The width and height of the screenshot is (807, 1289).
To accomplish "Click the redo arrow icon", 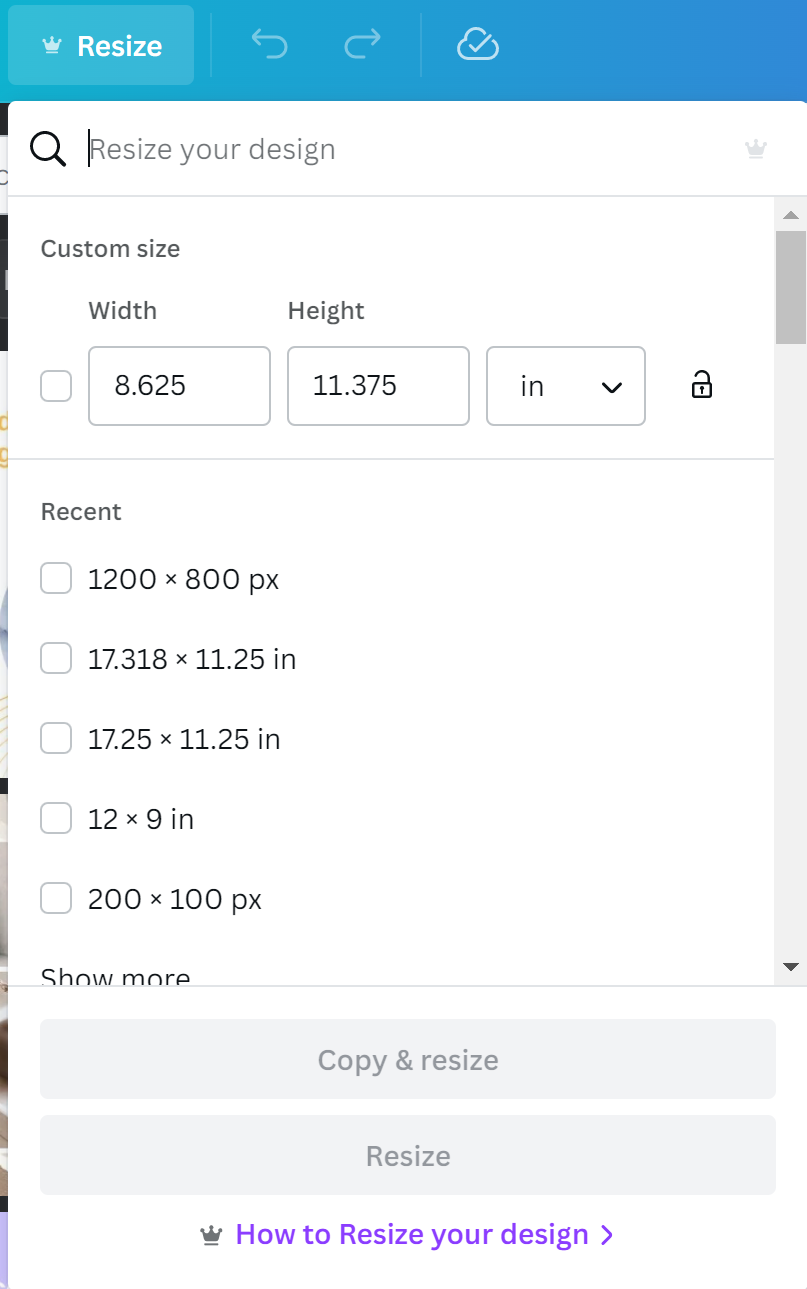I will [x=362, y=44].
